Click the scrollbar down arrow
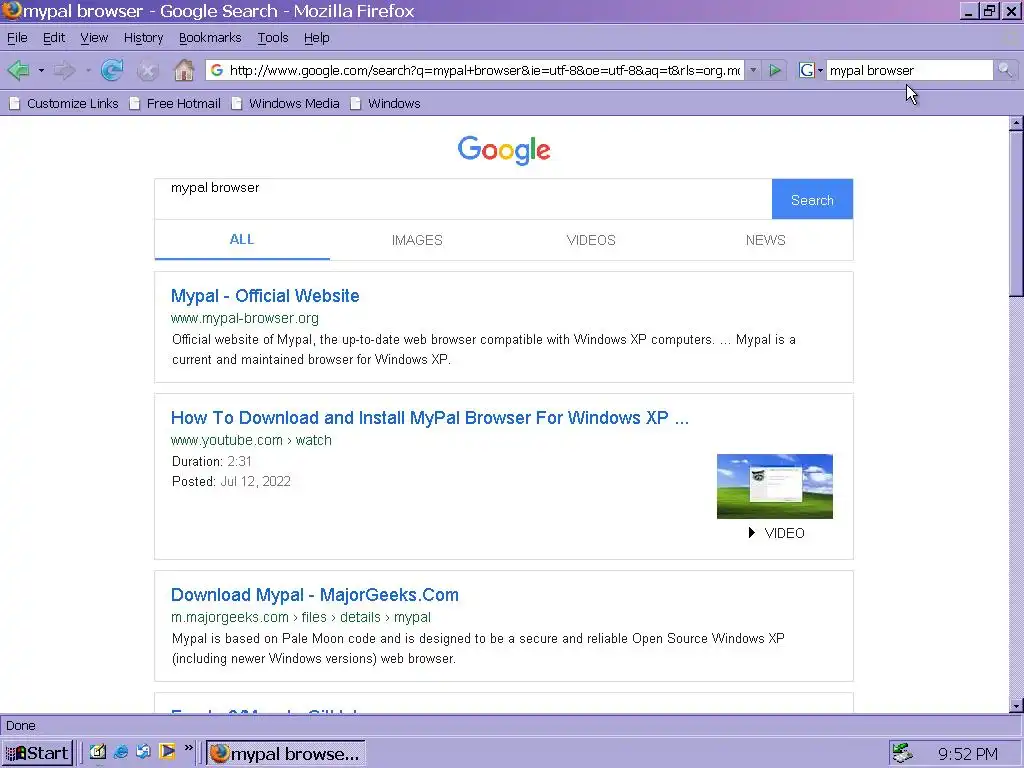This screenshot has width=1024, height=768. pyautogui.click(x=1016, y=706)
